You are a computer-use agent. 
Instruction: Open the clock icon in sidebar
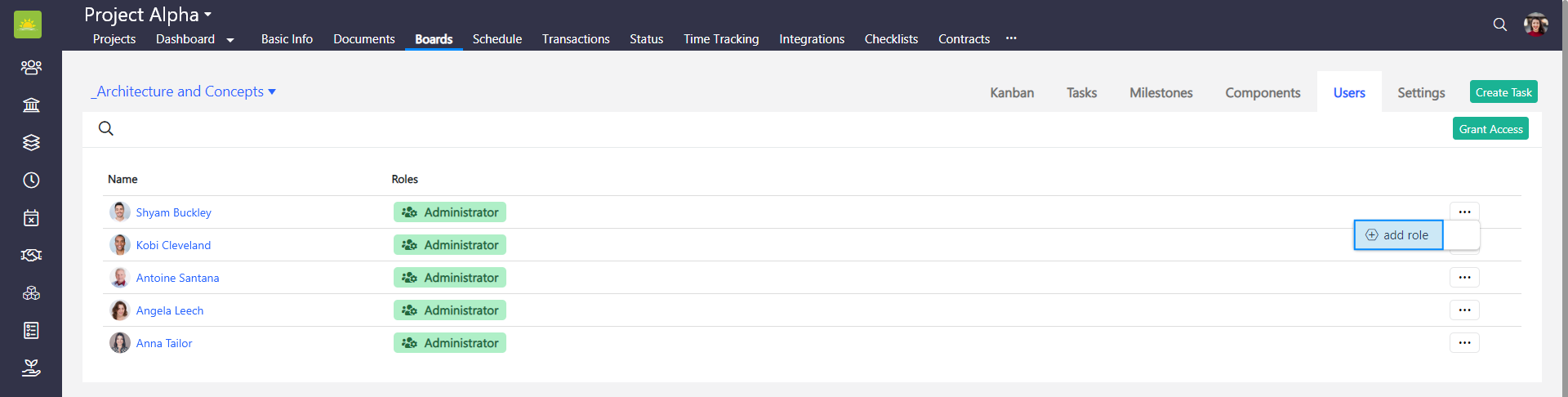coord(31,180)
